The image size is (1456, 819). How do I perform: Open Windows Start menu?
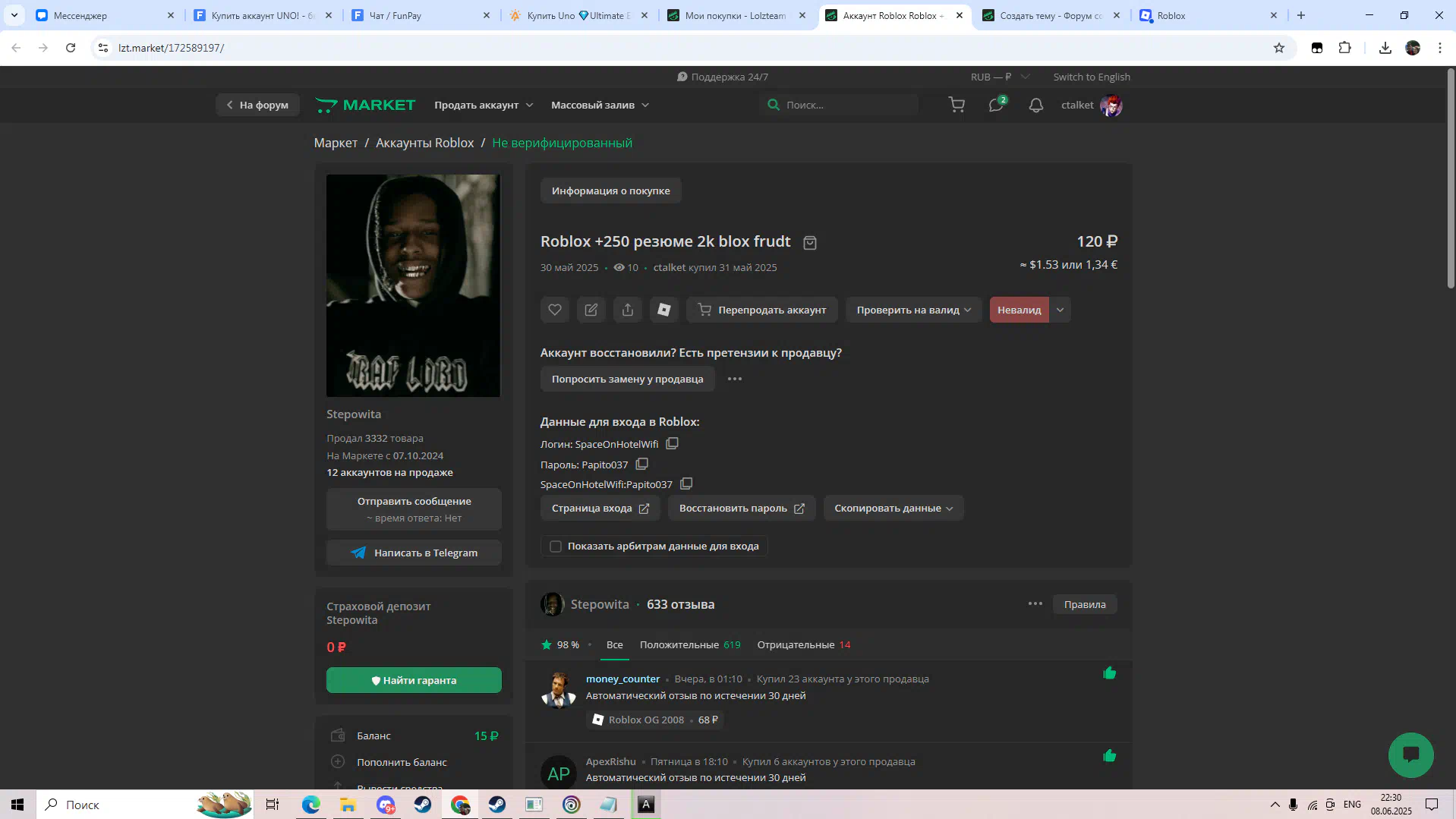tap(17, 805)
